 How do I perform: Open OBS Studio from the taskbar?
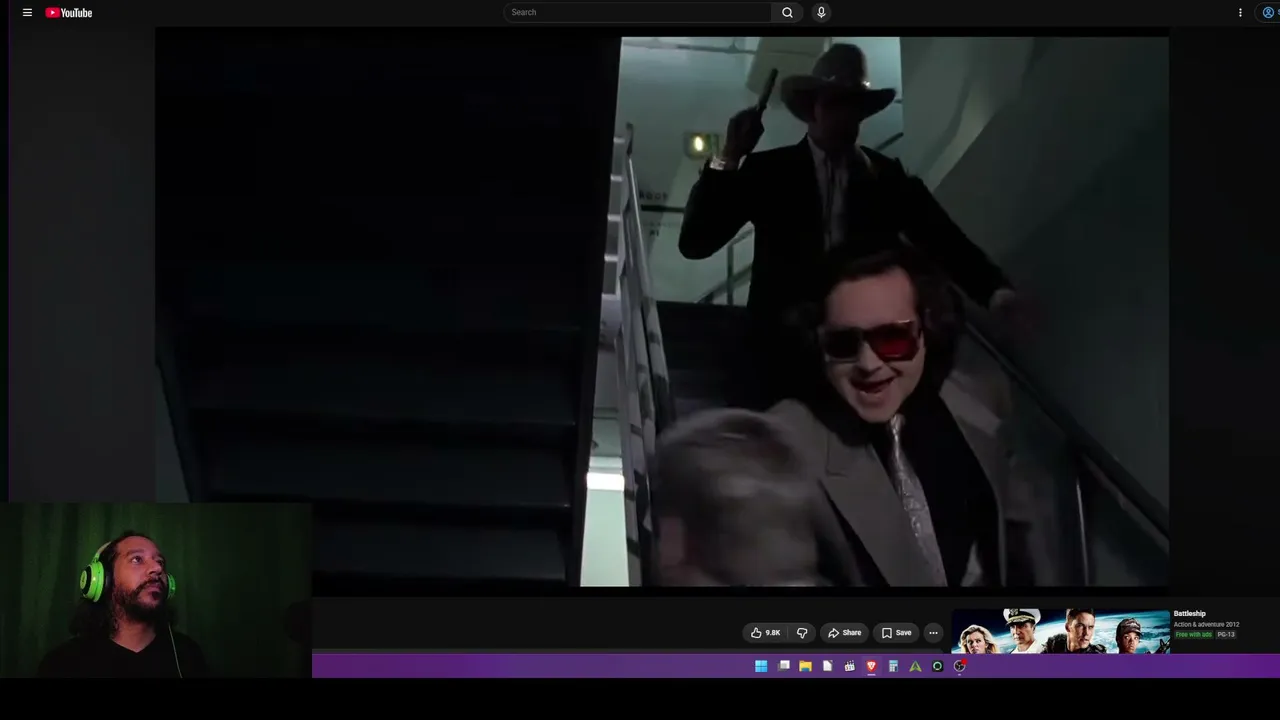coord(959,666)
